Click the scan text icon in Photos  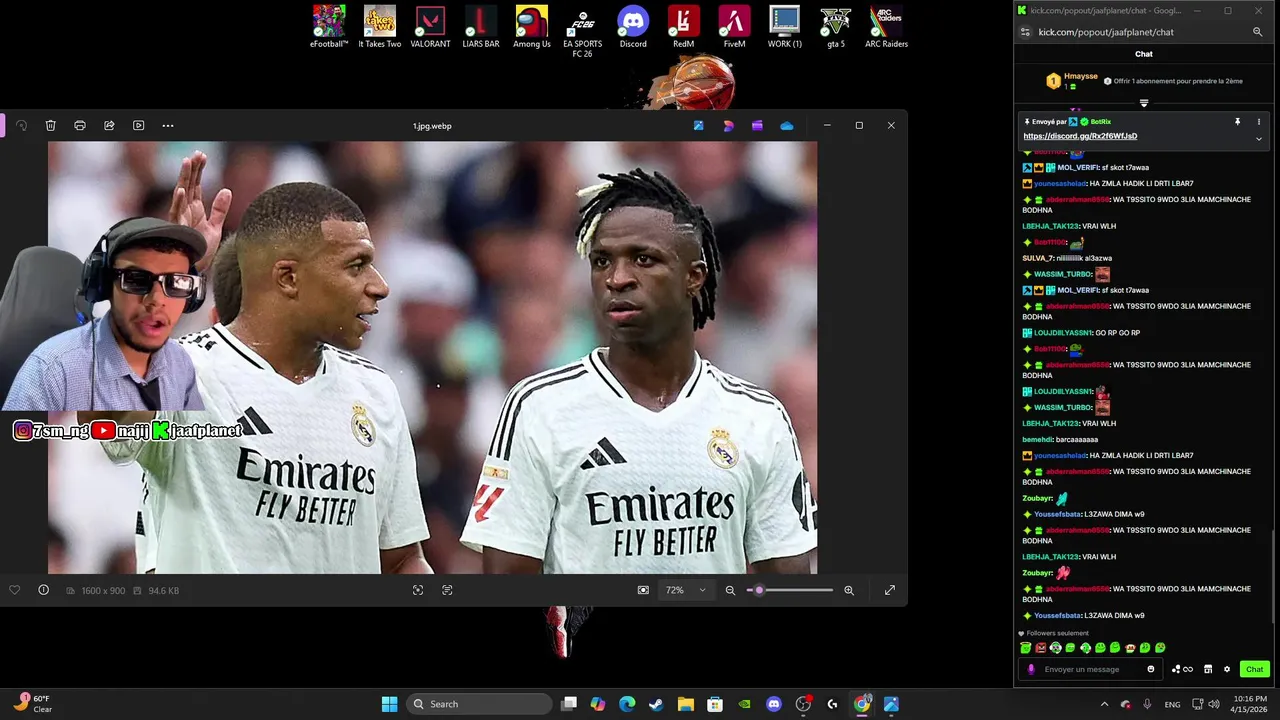(x=447, y=590)
